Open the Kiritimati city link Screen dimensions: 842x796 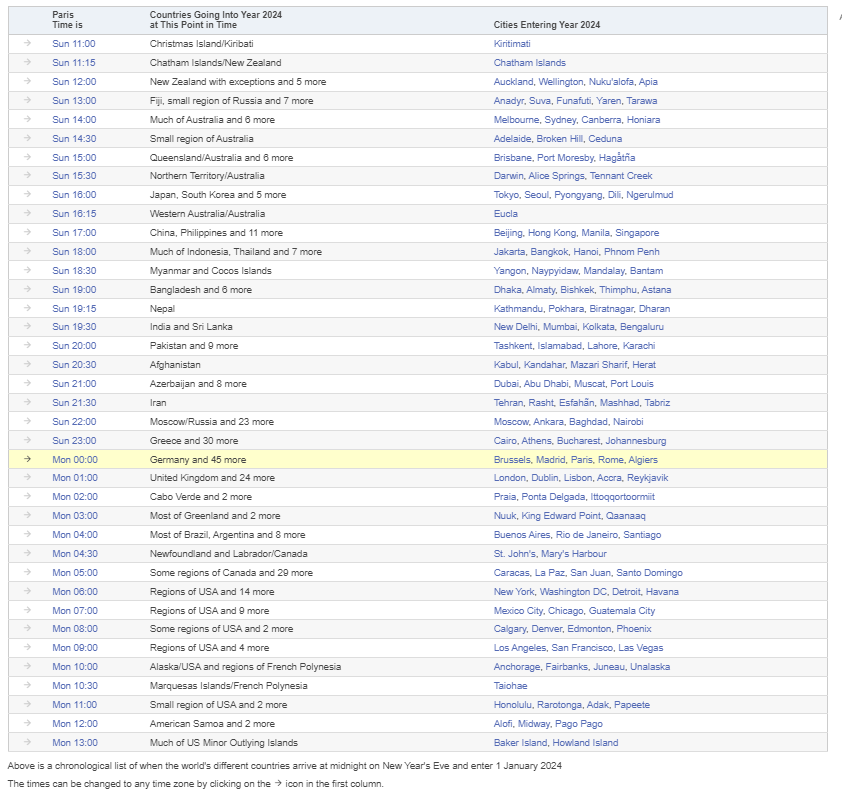coord(512,44)
